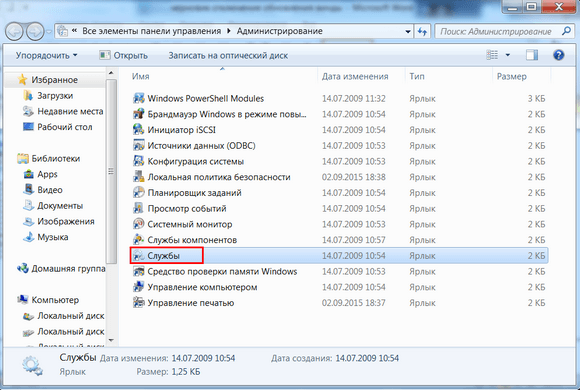Click the Управление компьютером icon
Viewport: 580px width, 390px height.
(139, 287)
